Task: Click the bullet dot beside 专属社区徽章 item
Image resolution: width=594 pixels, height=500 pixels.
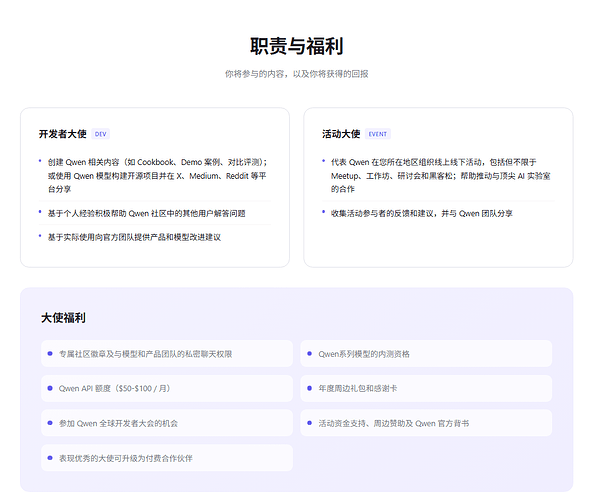Action: pyautogui.click(x=50, y=353)
